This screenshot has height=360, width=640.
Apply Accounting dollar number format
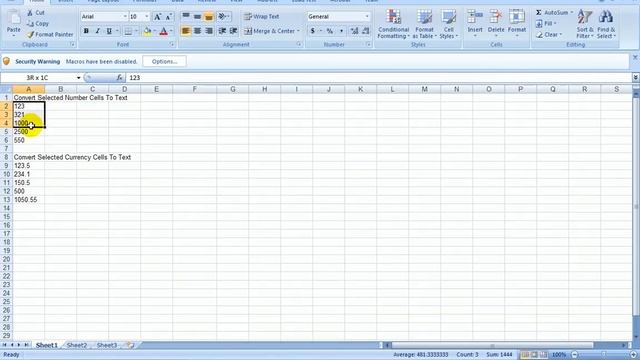tap(313, 31)
